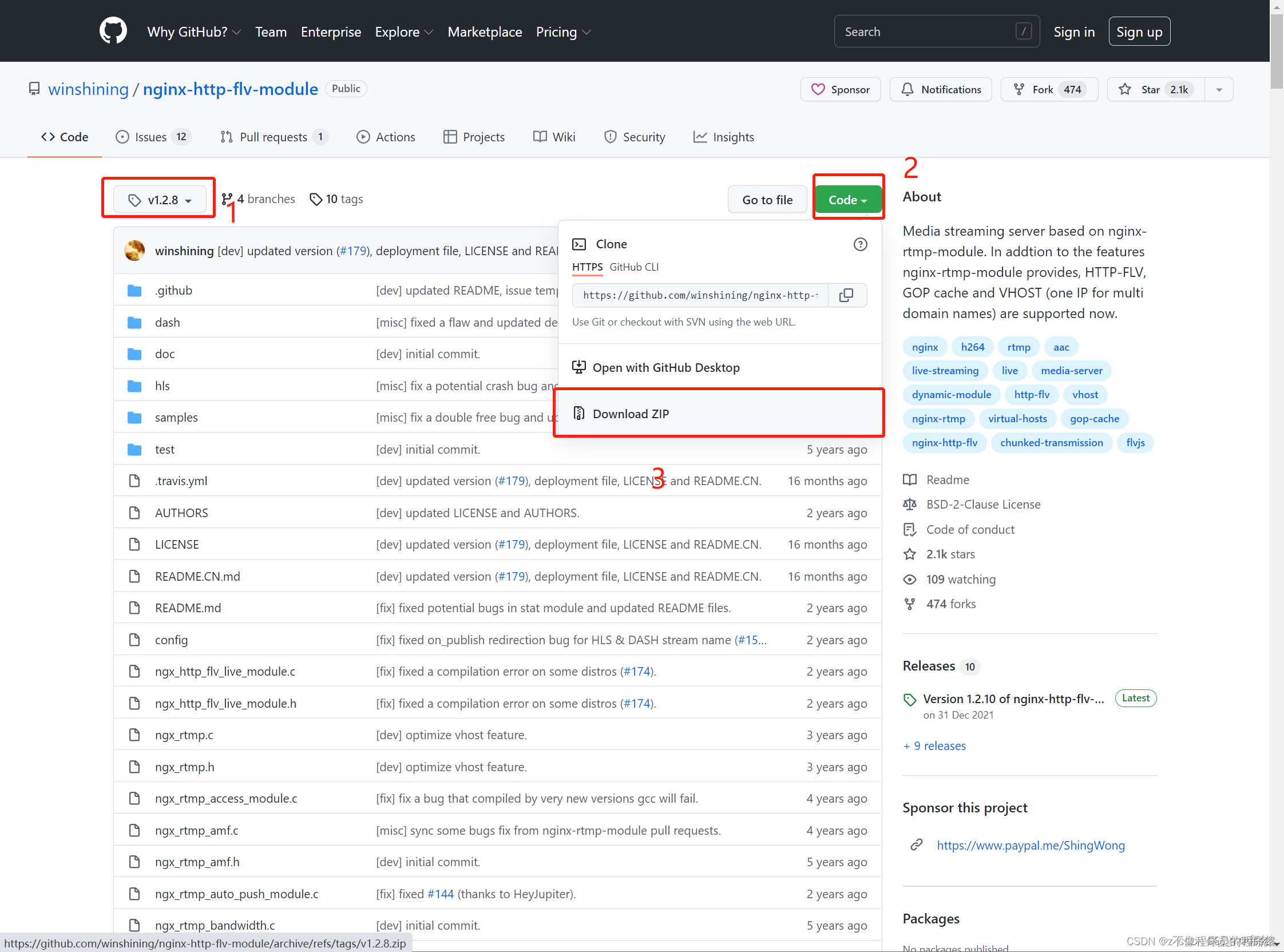The width and height of the screenshot is (1284, 952).
Task: Enable Notifications for this repository
Action: coord(941,89)
